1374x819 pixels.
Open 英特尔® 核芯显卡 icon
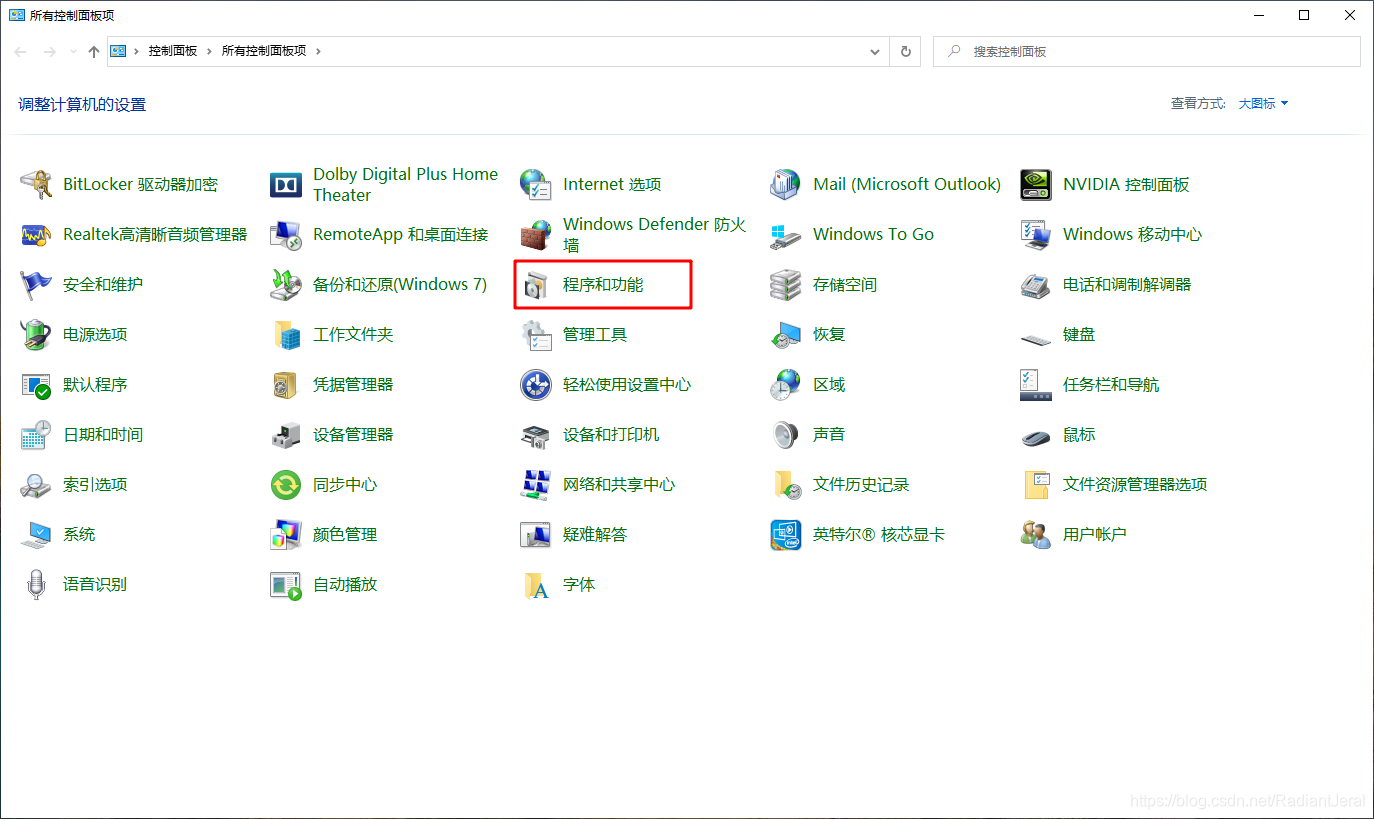[x=786, y=534]
